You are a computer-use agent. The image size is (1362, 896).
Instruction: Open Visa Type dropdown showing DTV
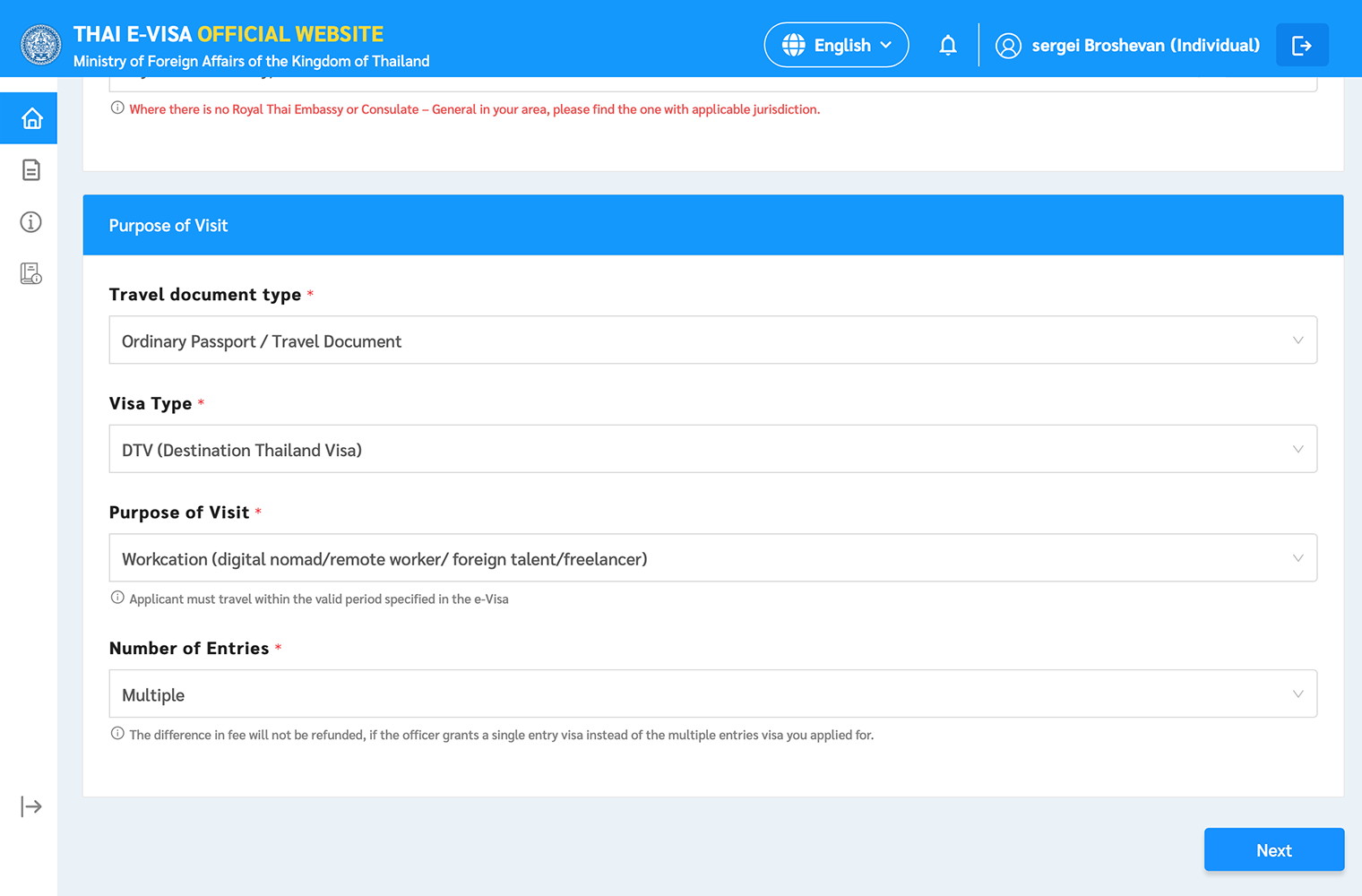pos(713,449)
